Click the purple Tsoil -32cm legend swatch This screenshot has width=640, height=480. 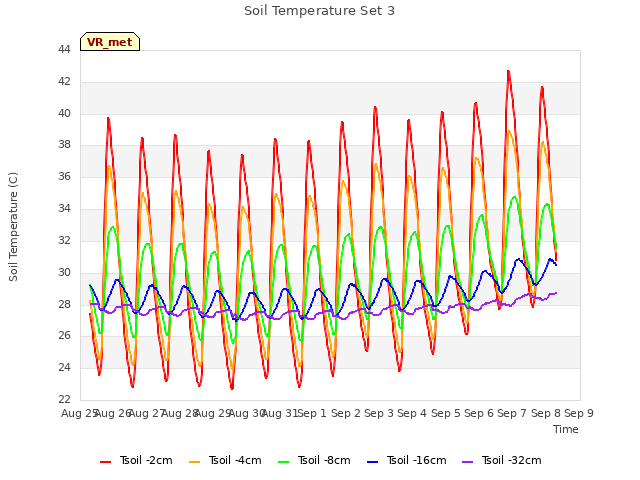(467, 462)
